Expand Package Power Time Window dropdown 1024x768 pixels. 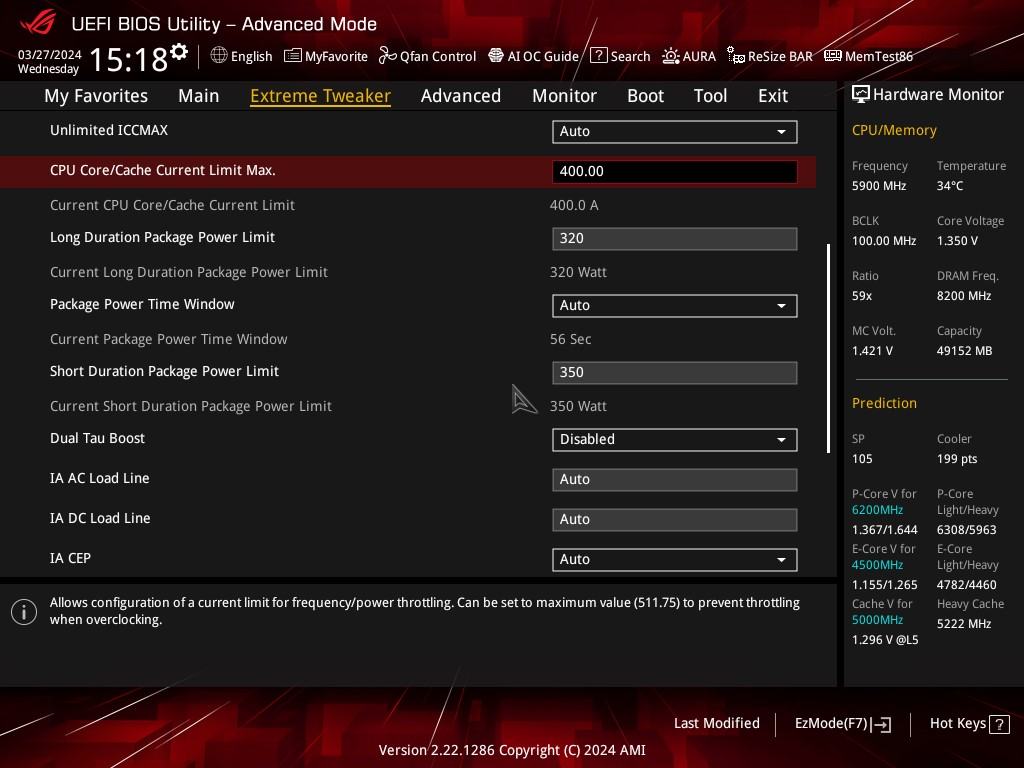(675, 306)
